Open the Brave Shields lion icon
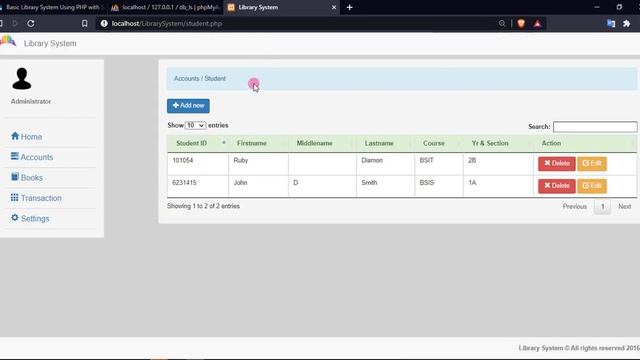640x360 pixels. pos(521,24)
